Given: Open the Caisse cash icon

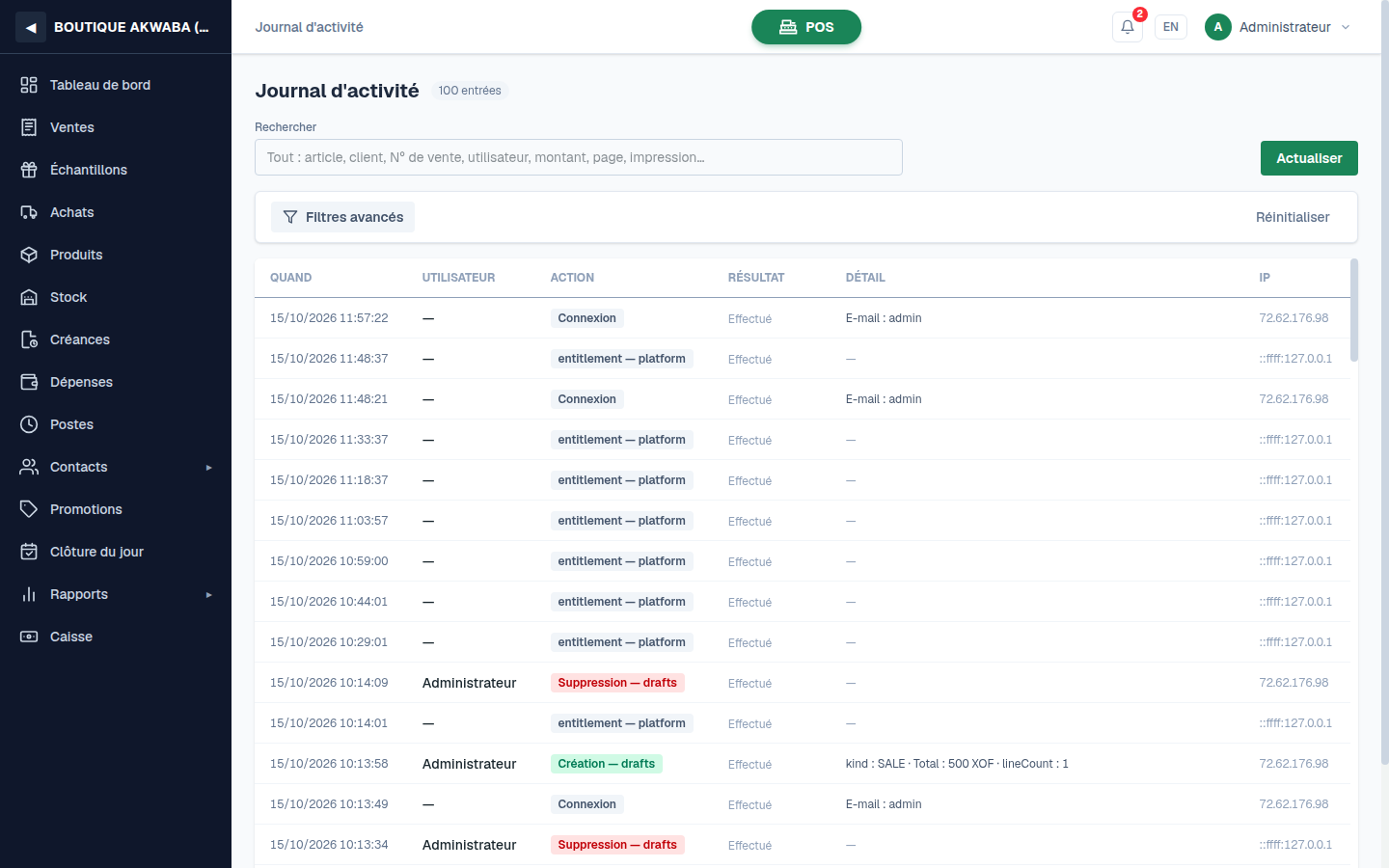Looking at the screenshot, I should [x=29, y=637].
